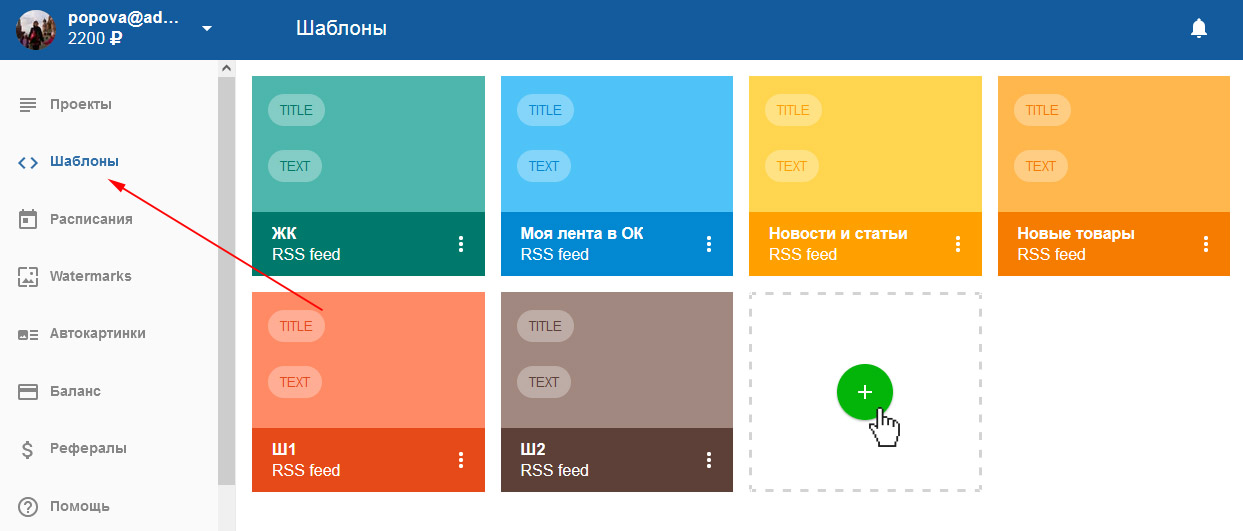Open three-dot menu on ЖК template
1243x531 pixels.
[461, 244]
